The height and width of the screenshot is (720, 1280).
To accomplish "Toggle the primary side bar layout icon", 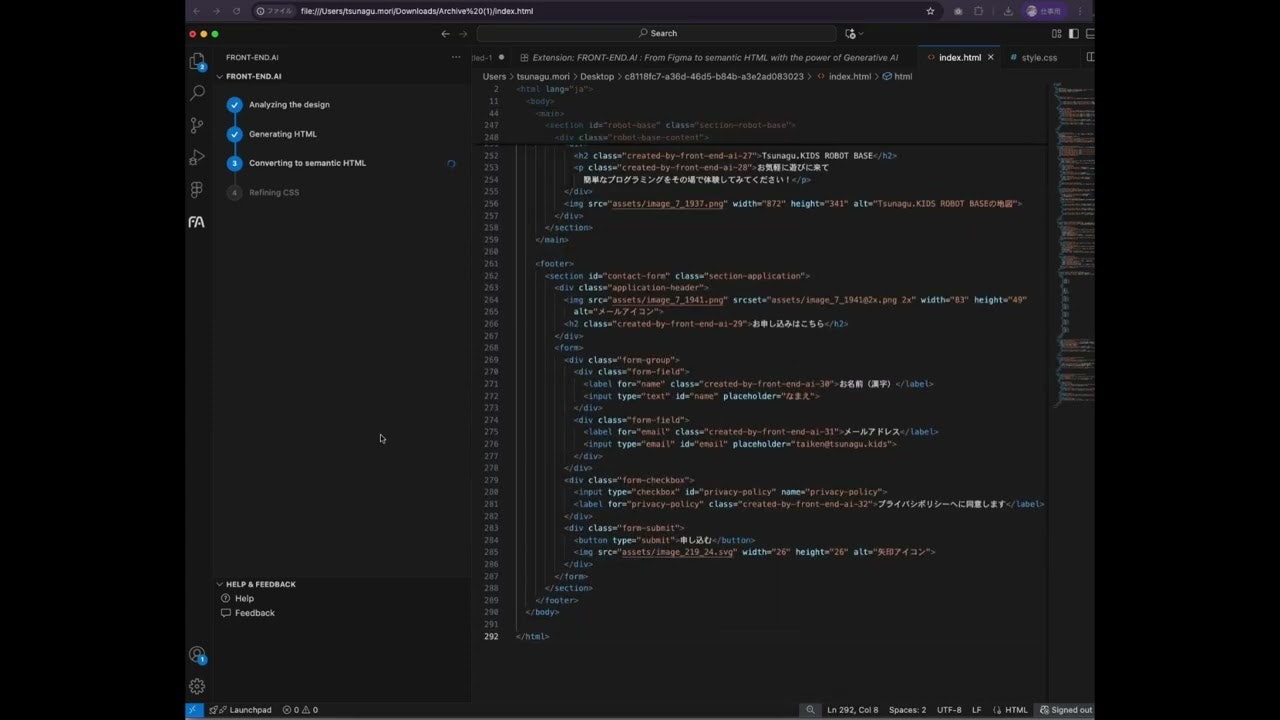I will point(1073,33).
